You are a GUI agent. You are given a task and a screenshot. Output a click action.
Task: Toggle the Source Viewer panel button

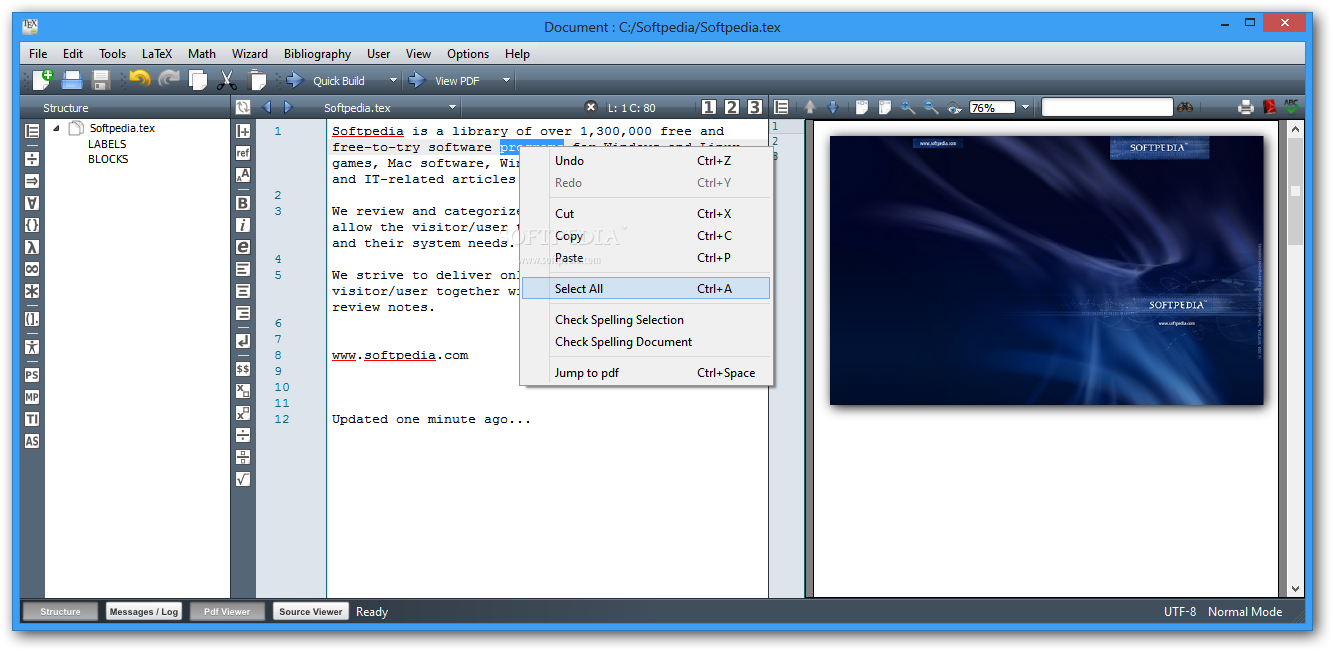coord(310,611)
